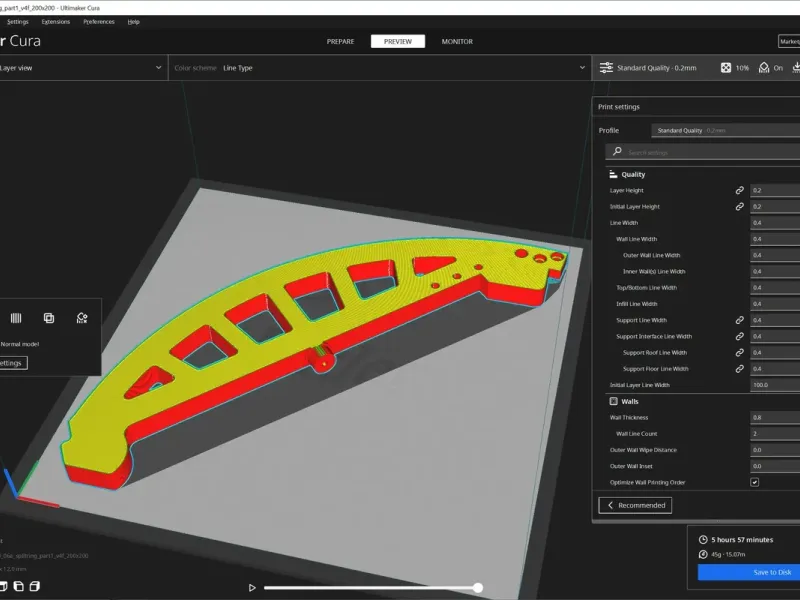Screen dimensions: 800x600
Task: Click Save to Disk button
Action: [748, 572]
